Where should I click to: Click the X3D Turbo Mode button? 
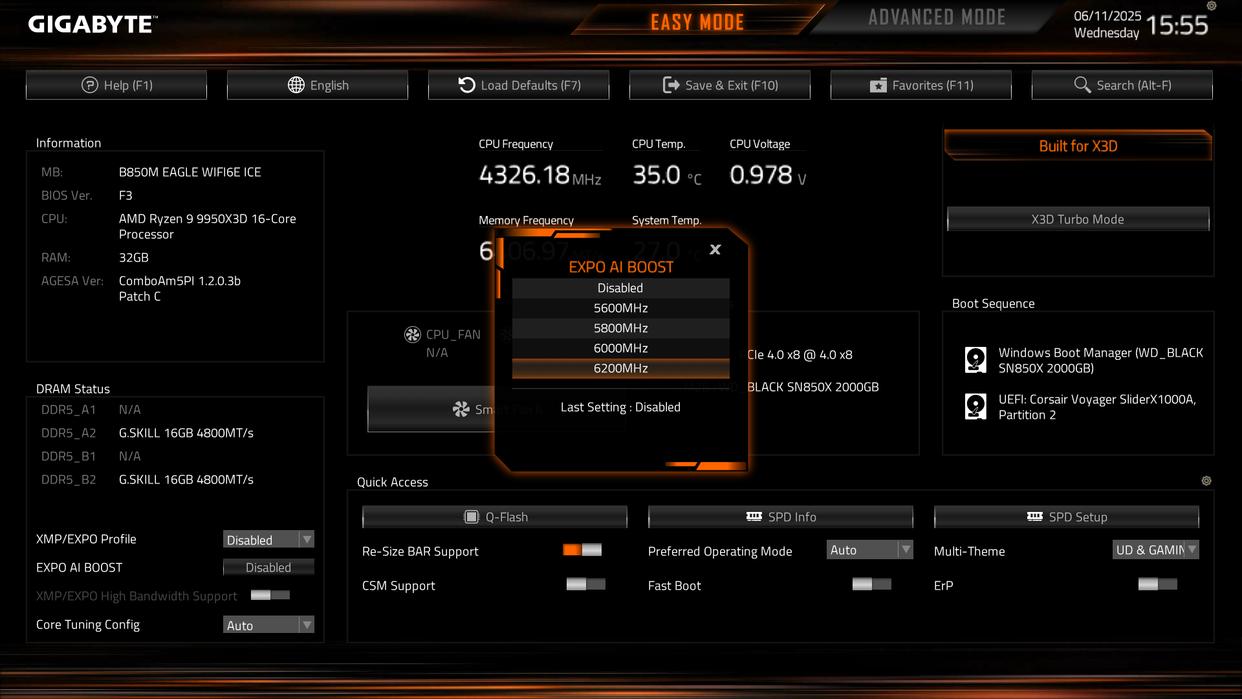tap(1077, 219)
